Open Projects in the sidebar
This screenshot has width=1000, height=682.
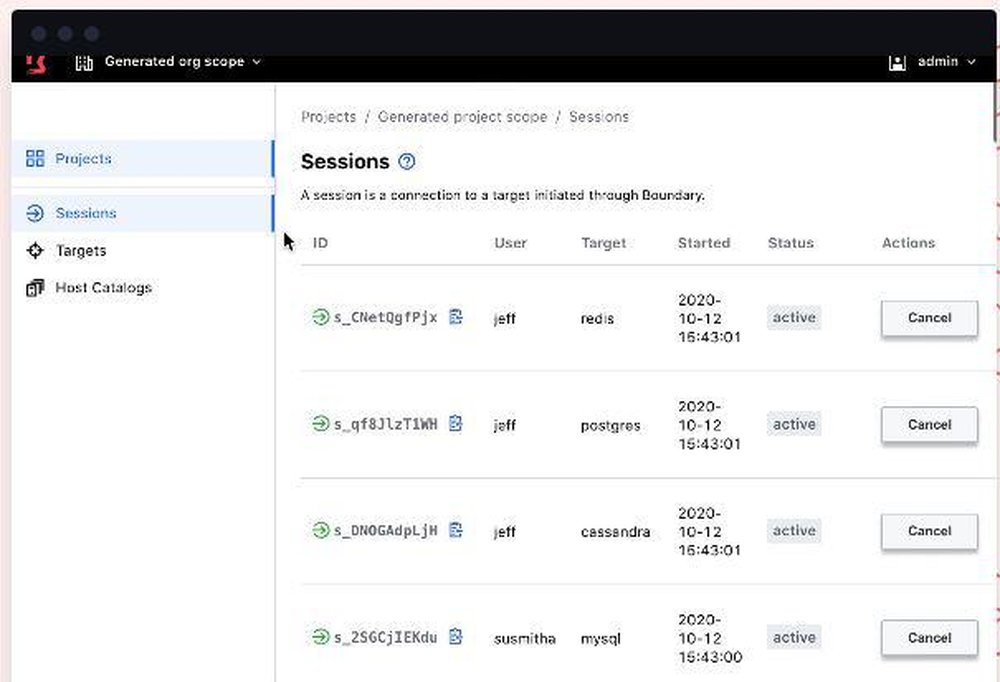point(83,159)
